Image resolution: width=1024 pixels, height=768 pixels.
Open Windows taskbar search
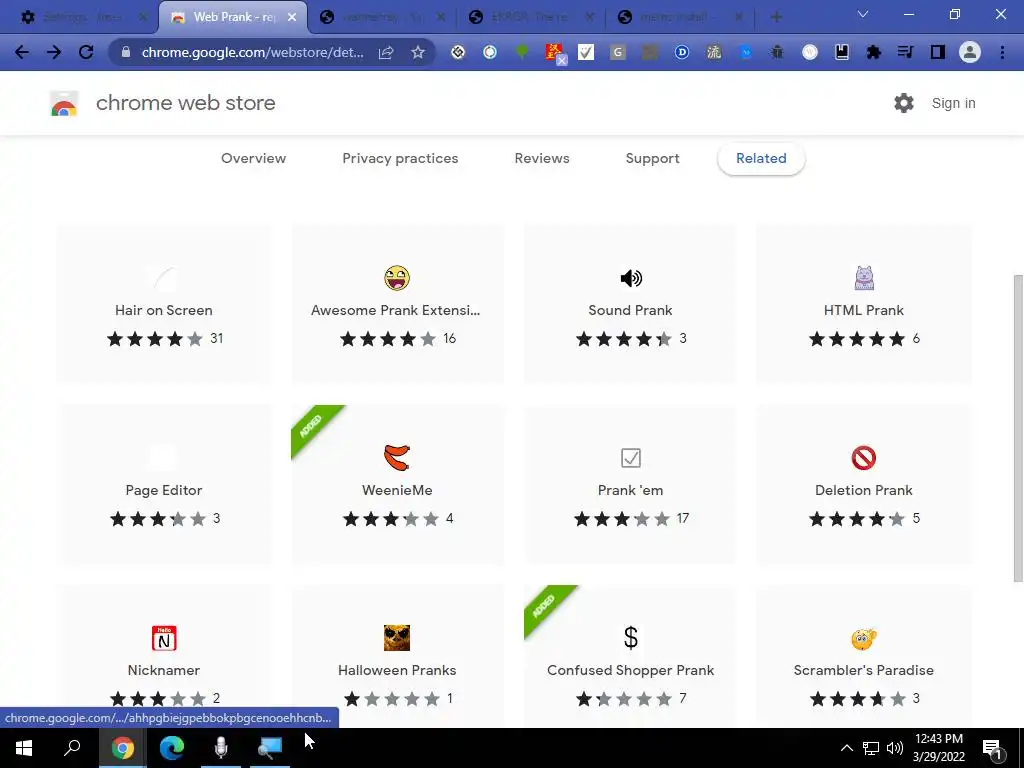72,748
